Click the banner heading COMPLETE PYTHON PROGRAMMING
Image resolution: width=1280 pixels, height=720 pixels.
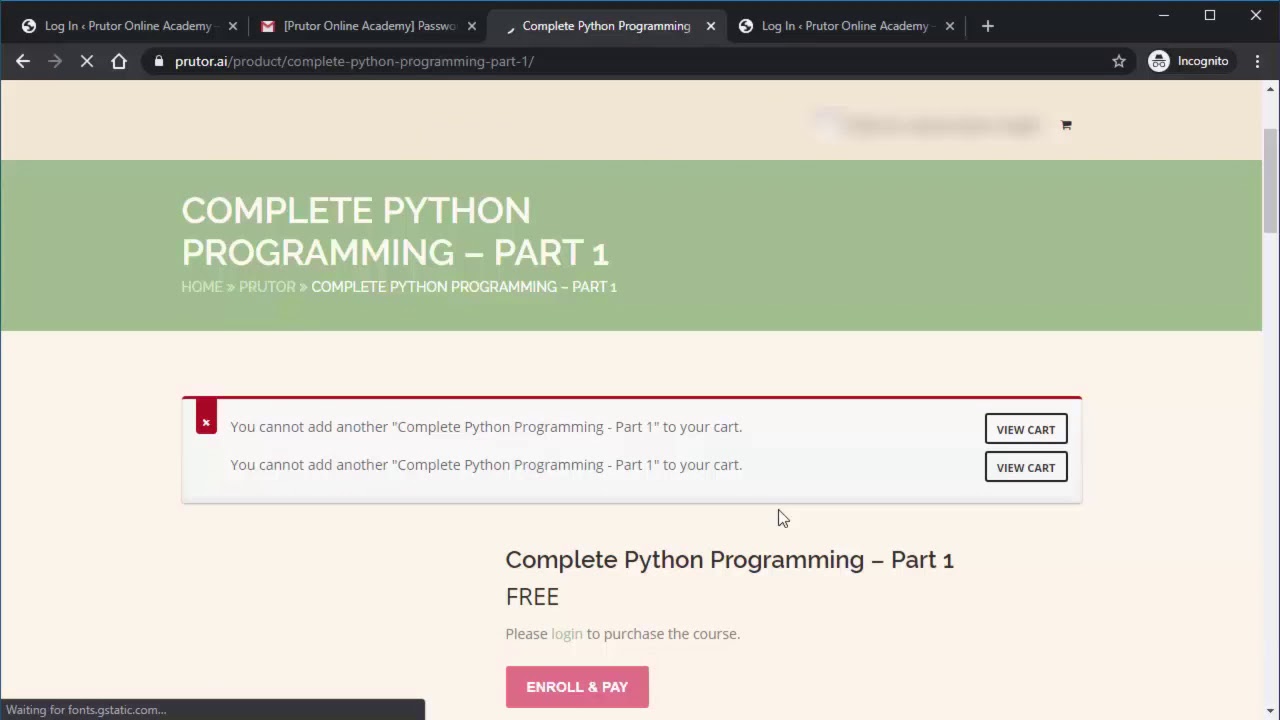[395, 231]
